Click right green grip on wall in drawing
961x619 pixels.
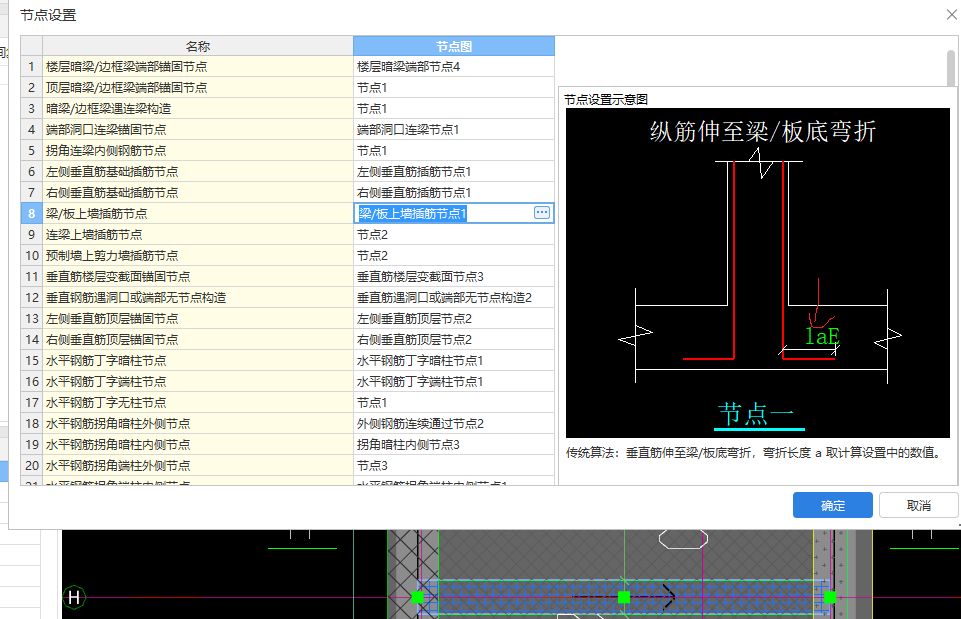(830, 597)
